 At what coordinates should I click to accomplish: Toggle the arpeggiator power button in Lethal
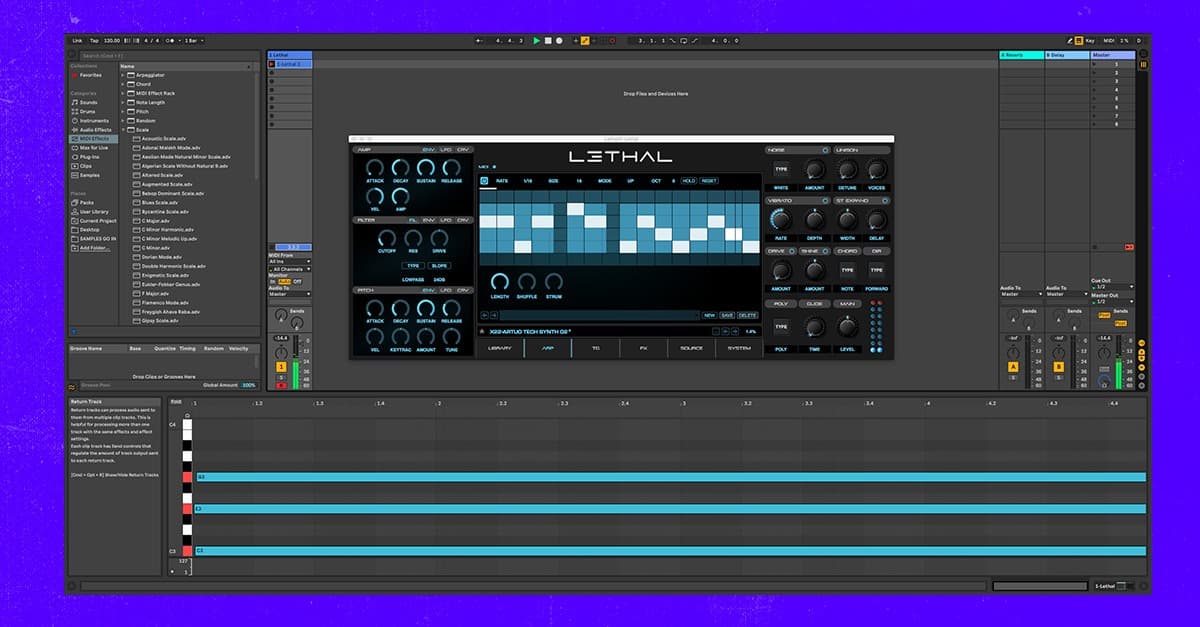click(x=484, y=181)
